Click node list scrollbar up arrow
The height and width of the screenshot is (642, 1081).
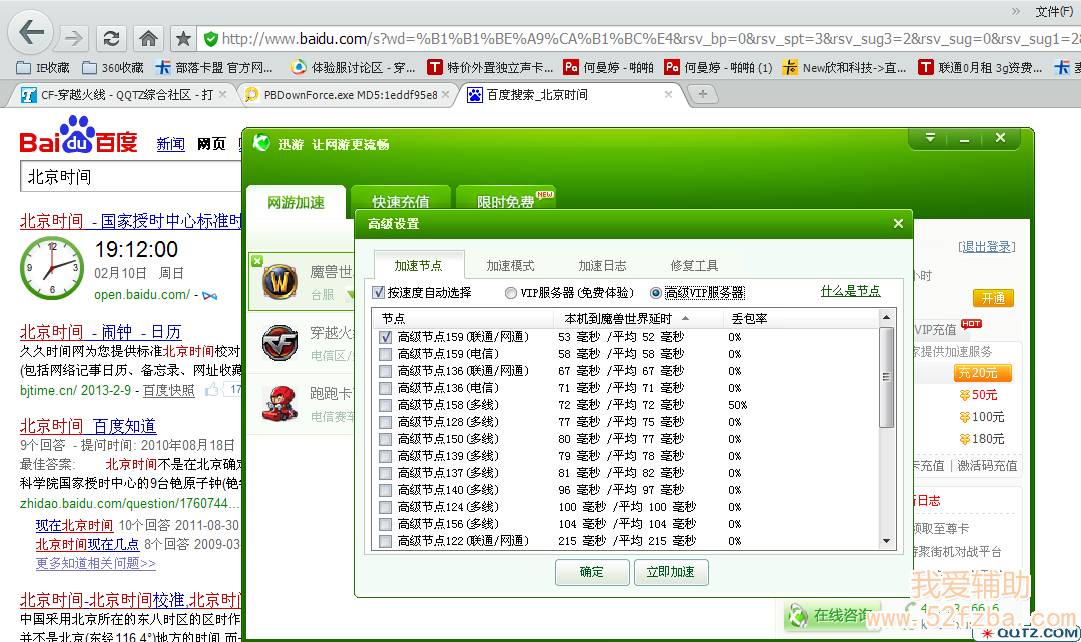pyautogui.click(x=887, y=317)
